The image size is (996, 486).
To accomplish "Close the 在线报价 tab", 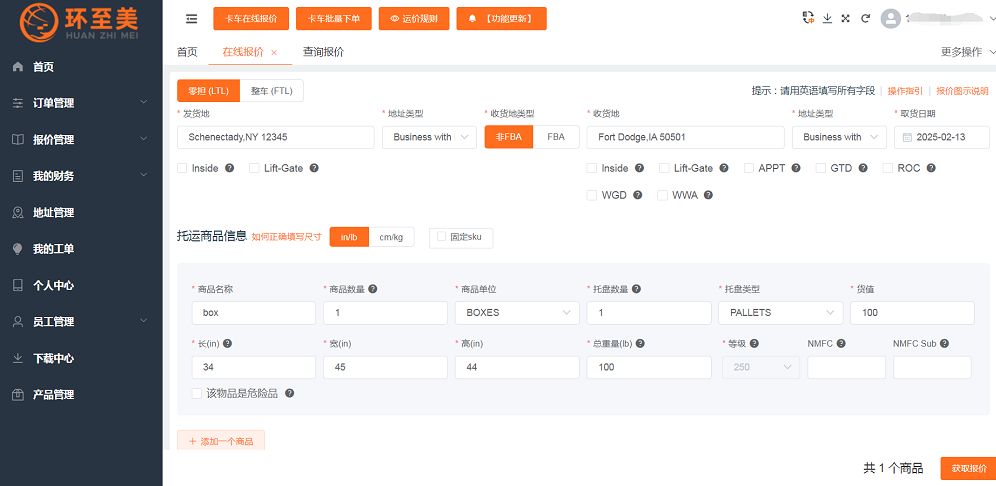I will pos(274,52).
